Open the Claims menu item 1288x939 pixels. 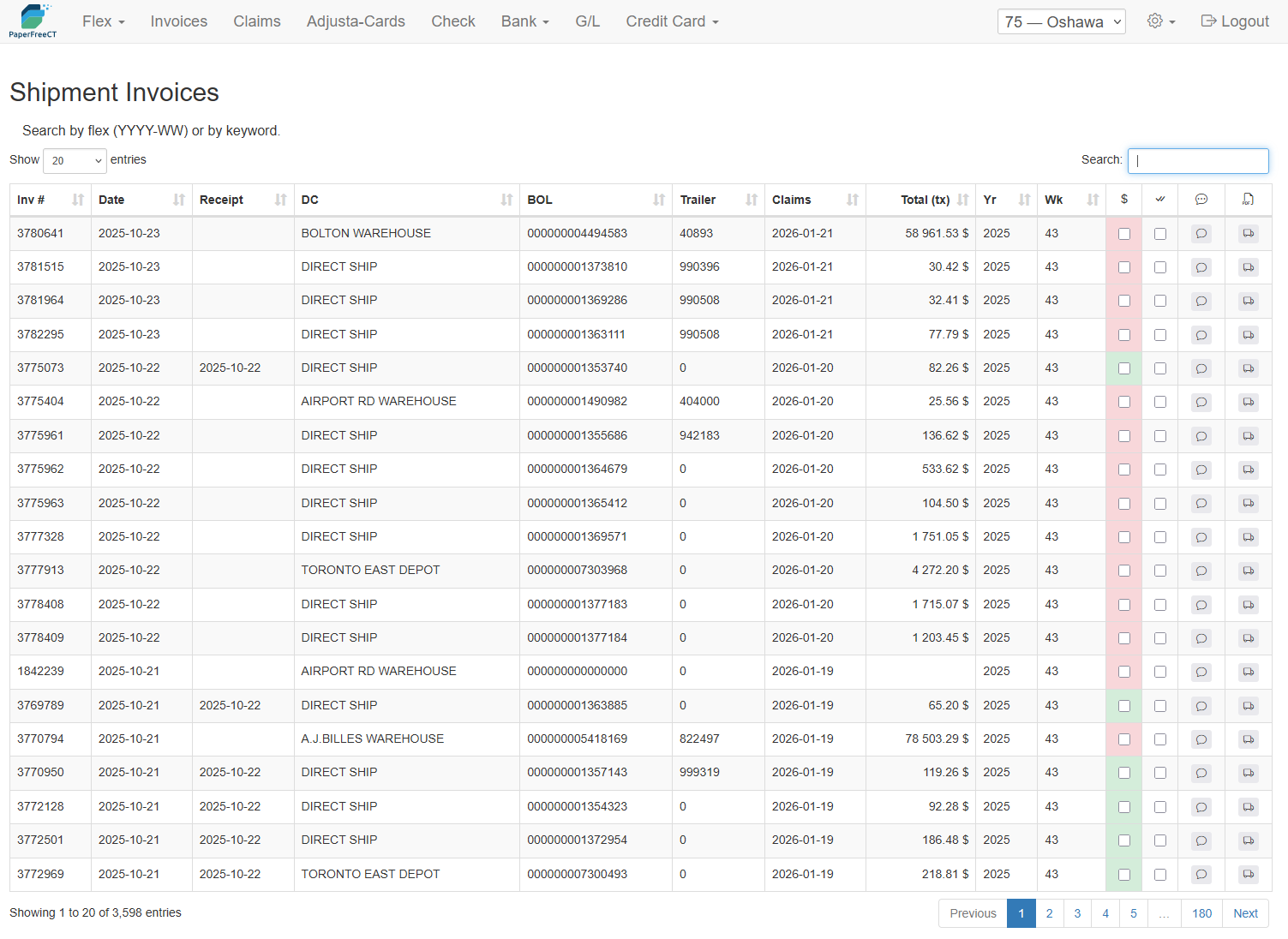pos(256,21)
